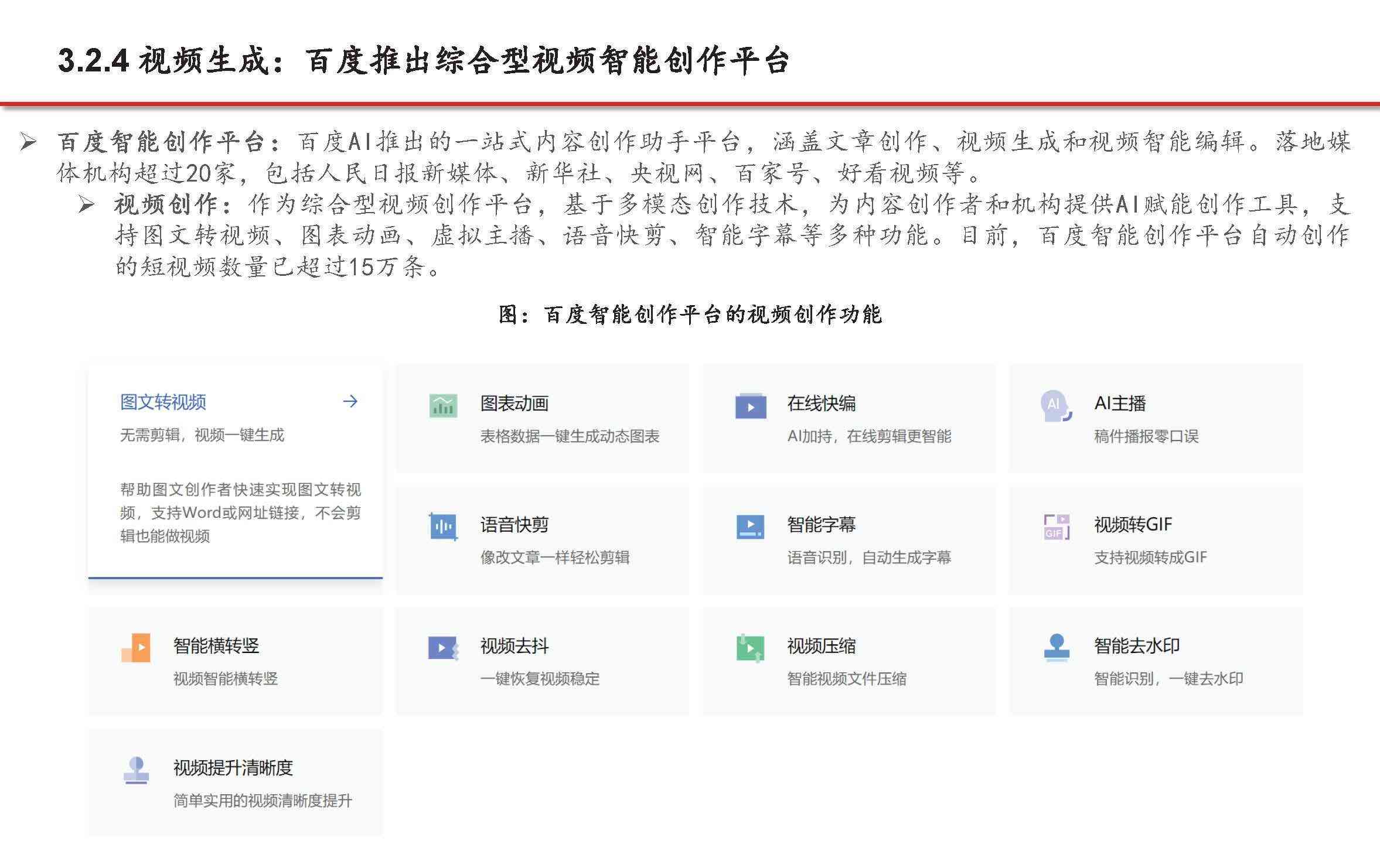Viewport: 1380px width, 868px height.
Task: Click the text 语音识别，自动生成字幕
Action: click(869, 557)
